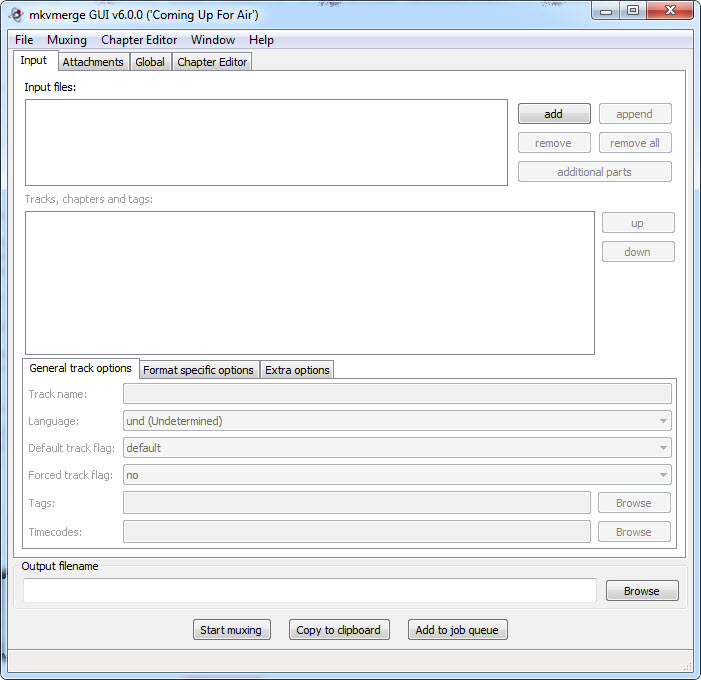Click inside the Input files list
The image size is (701, 680).
coord(266,142)
